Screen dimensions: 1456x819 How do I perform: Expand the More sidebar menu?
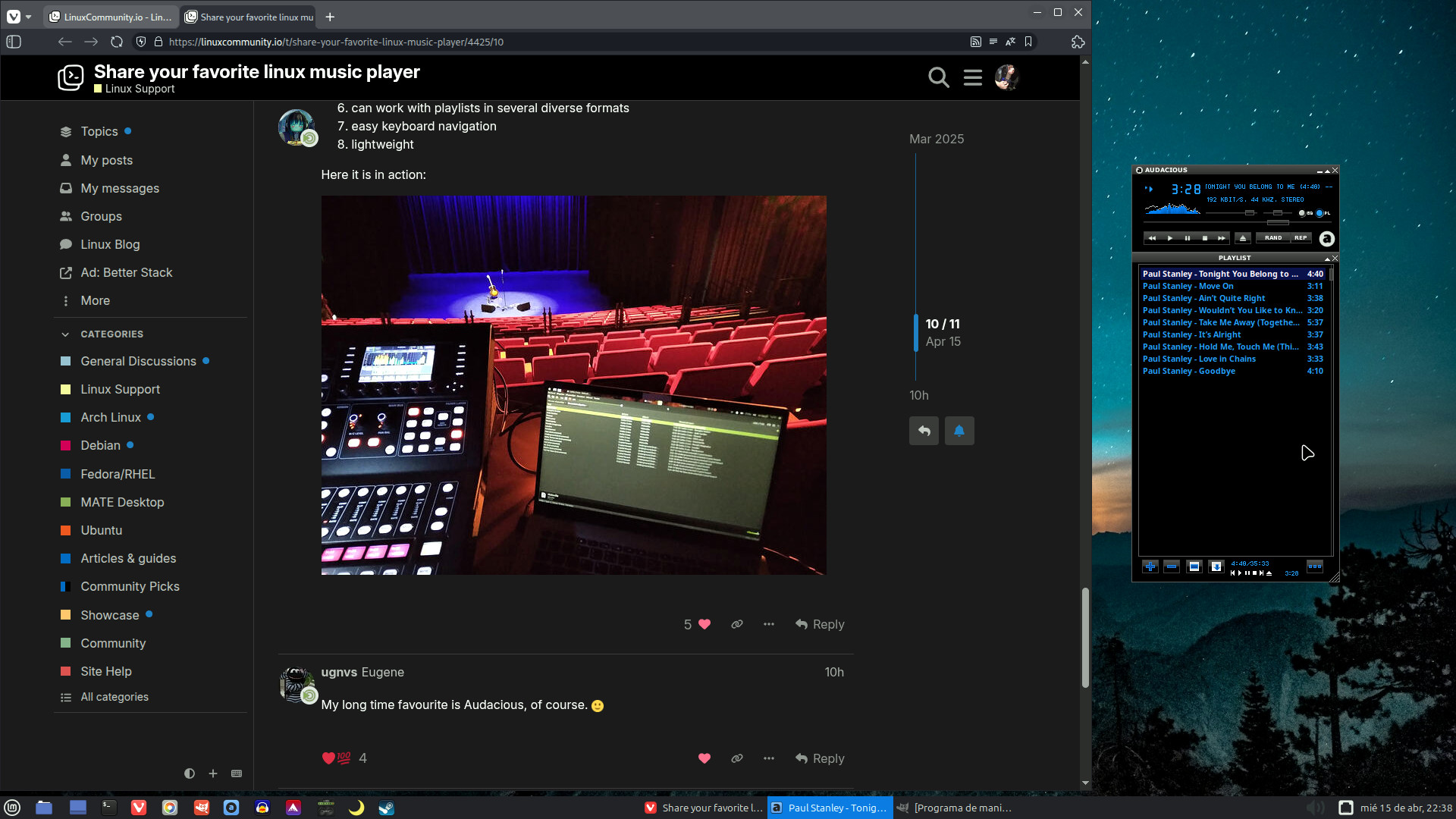(x=95, y=301)
